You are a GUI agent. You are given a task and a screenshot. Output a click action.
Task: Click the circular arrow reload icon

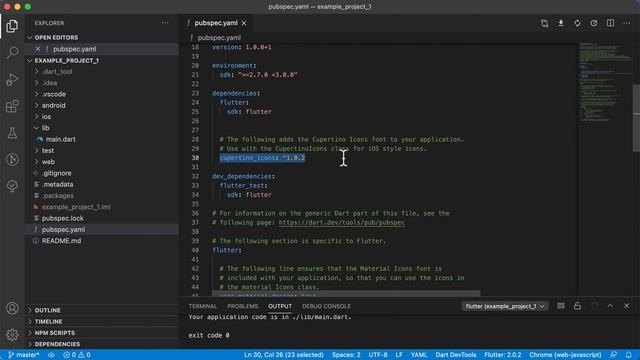594,23
